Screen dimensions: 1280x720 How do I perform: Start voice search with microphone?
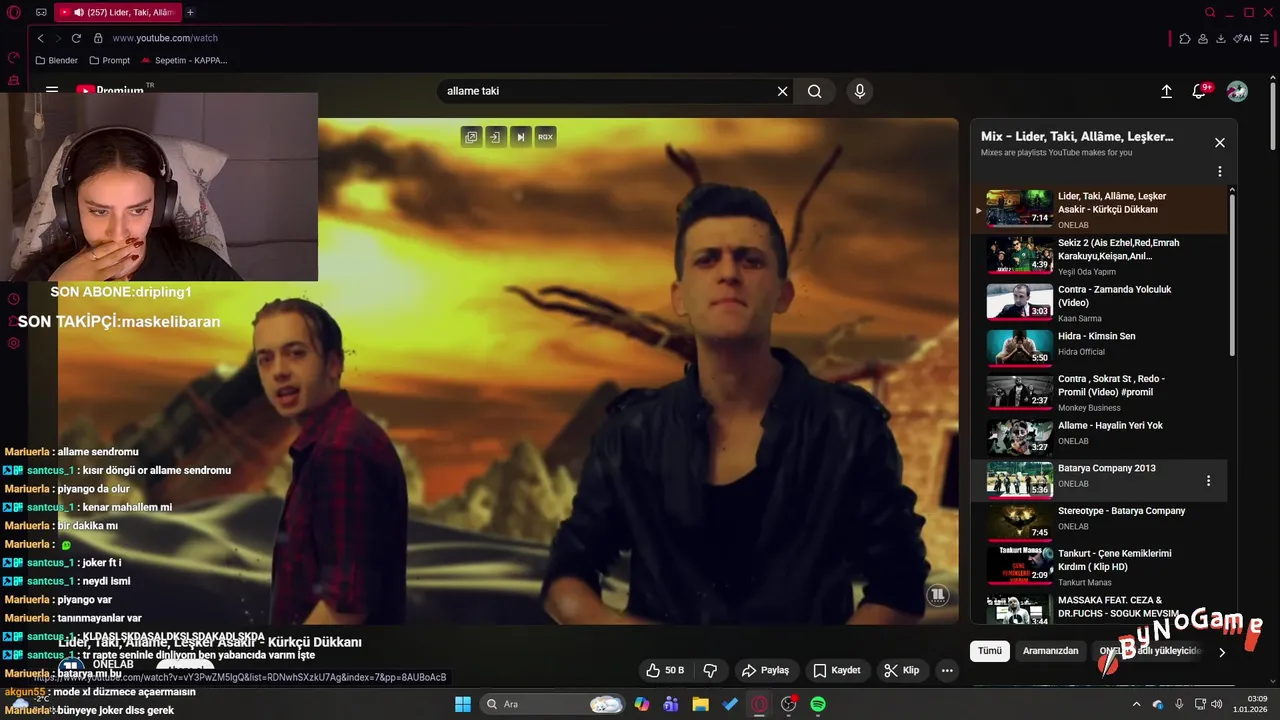point(859,91)
